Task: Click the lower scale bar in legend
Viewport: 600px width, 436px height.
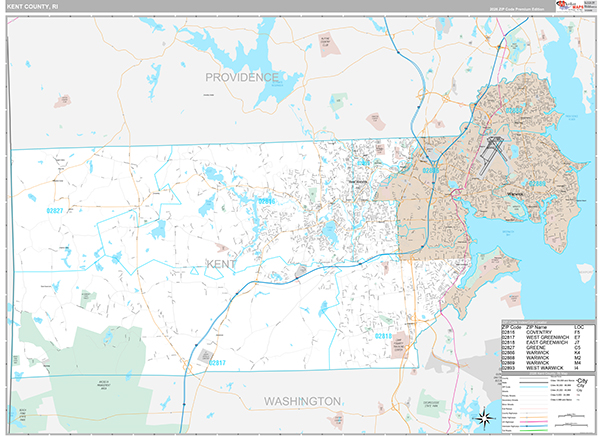Action: 571,425
